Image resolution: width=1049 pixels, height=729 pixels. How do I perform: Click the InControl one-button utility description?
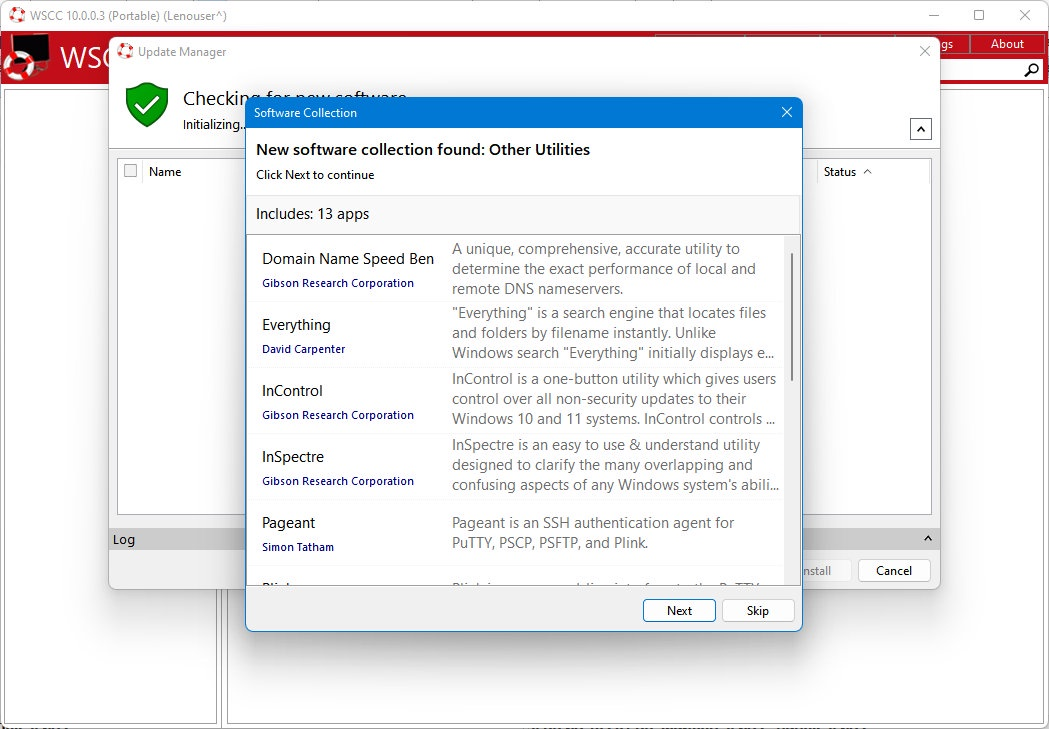(x=613, y=399)
